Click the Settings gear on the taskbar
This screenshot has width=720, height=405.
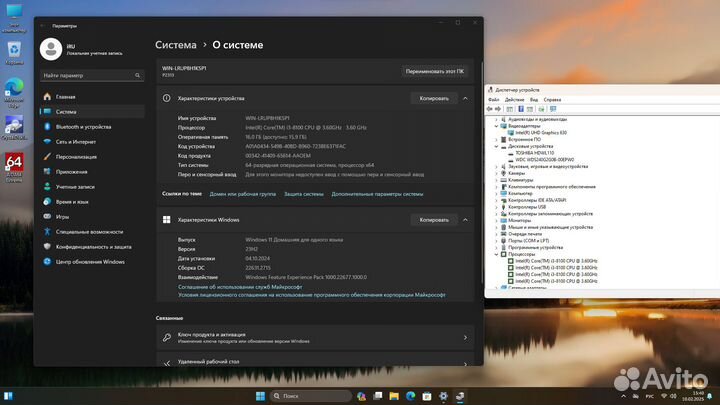coord(443,396)
